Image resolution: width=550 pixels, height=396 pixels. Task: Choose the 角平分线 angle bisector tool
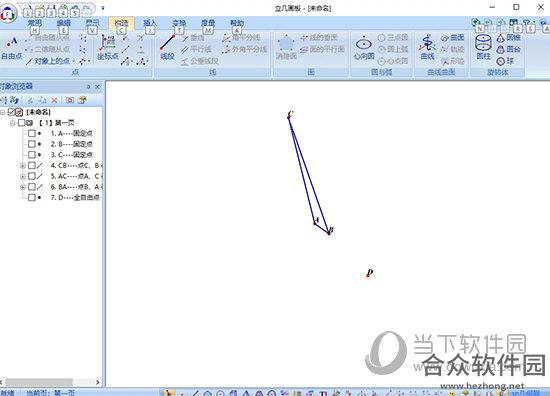[241, 38]
